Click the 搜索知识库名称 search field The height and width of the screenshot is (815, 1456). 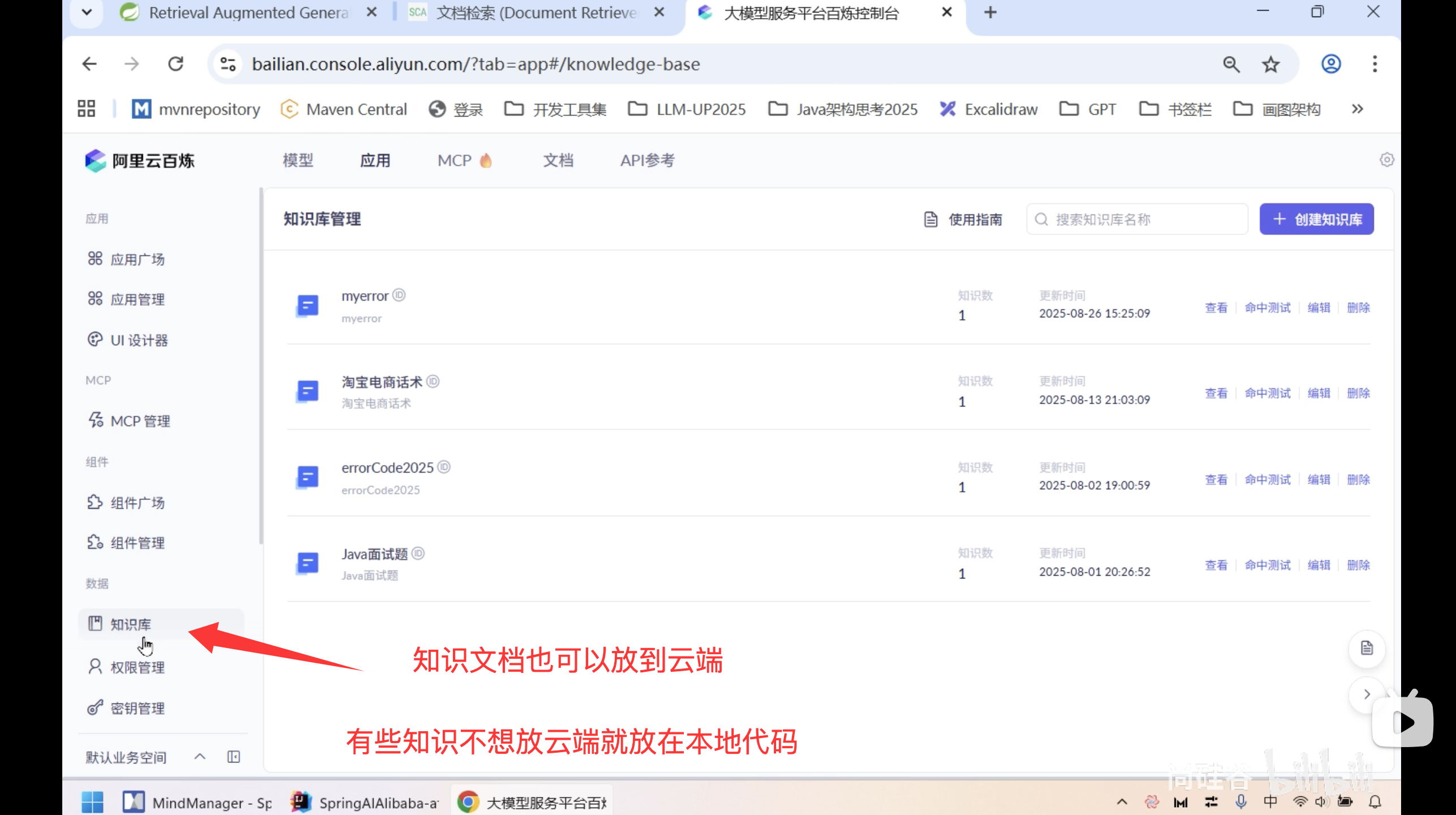pos(1137,219)
